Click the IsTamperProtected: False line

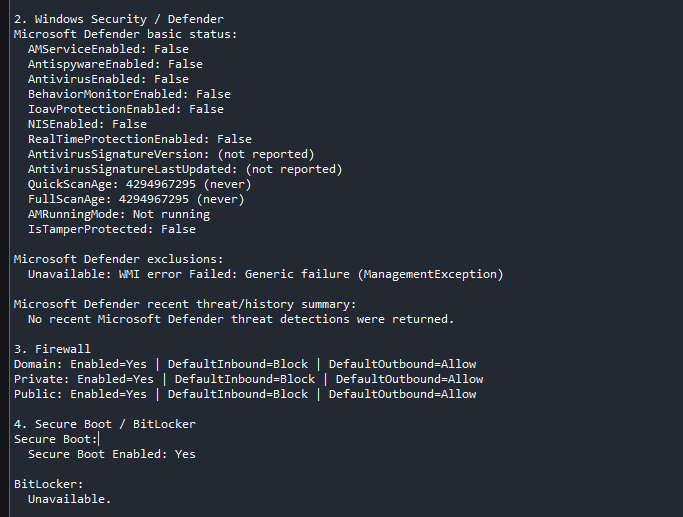tap(112, 229)
